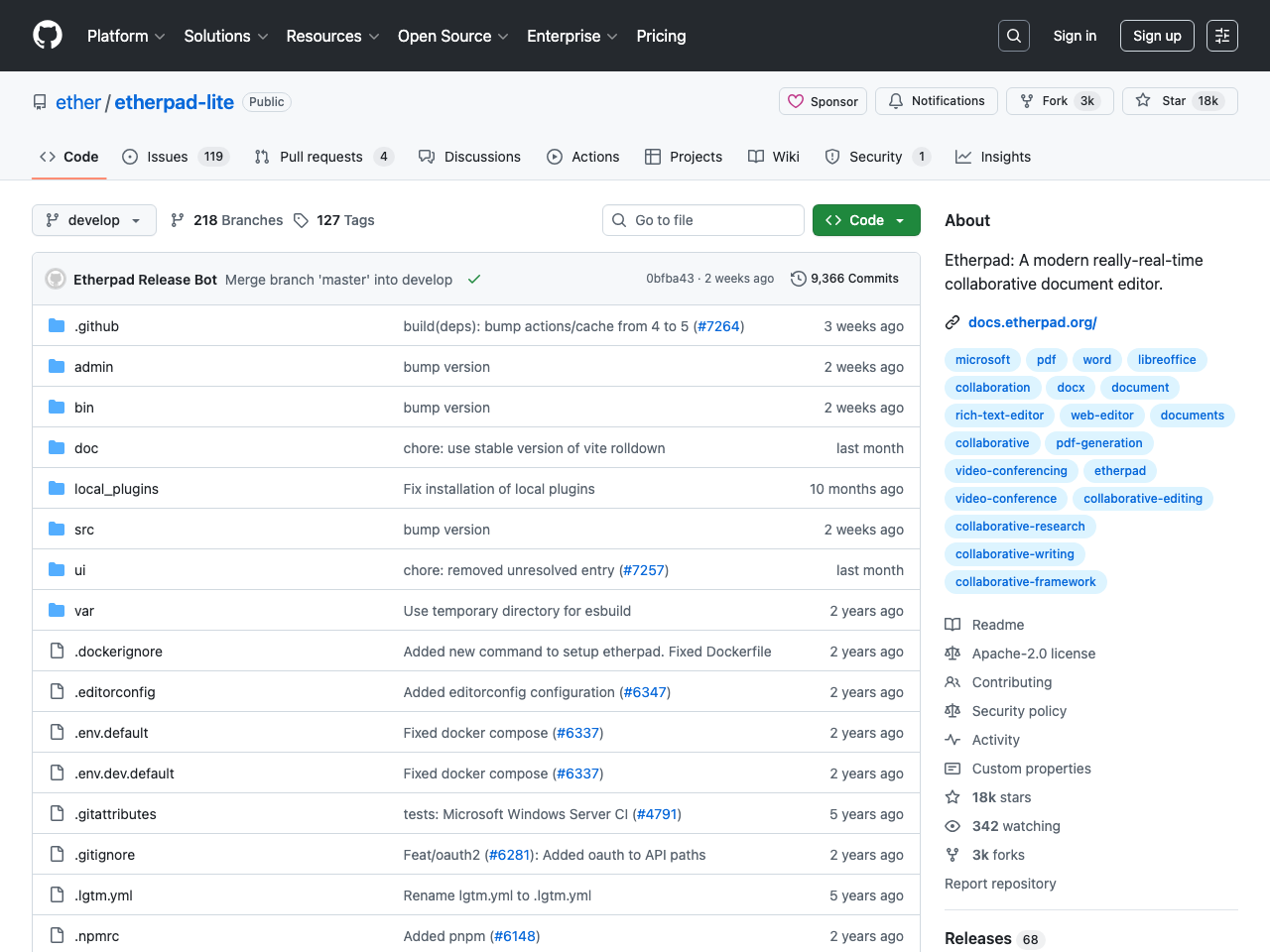Screen dimensions: 1270x952
Task: Click the green commit status checkmark
Action: pyautogui.click(x=474, y=280)
